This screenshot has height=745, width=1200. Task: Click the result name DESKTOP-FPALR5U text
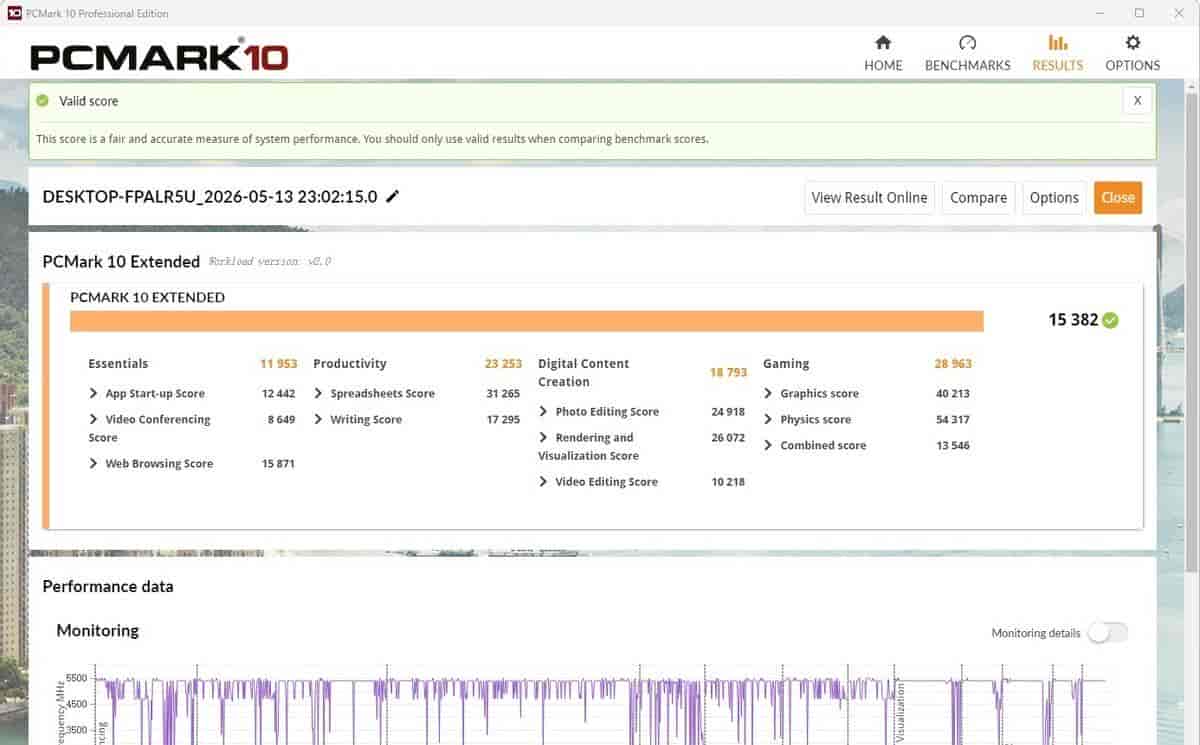pyautogui.click(x=210, y=197)
